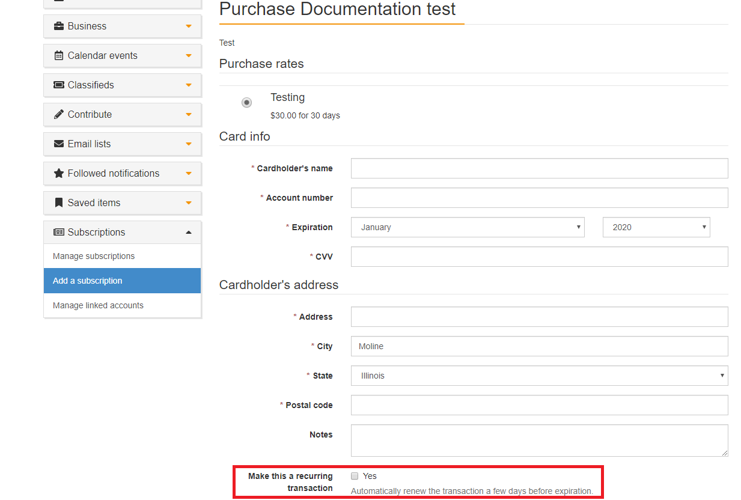Click the Business briefcase icon
The width and height of the screenshot is (741, 500).
click(x=59, y=26)
